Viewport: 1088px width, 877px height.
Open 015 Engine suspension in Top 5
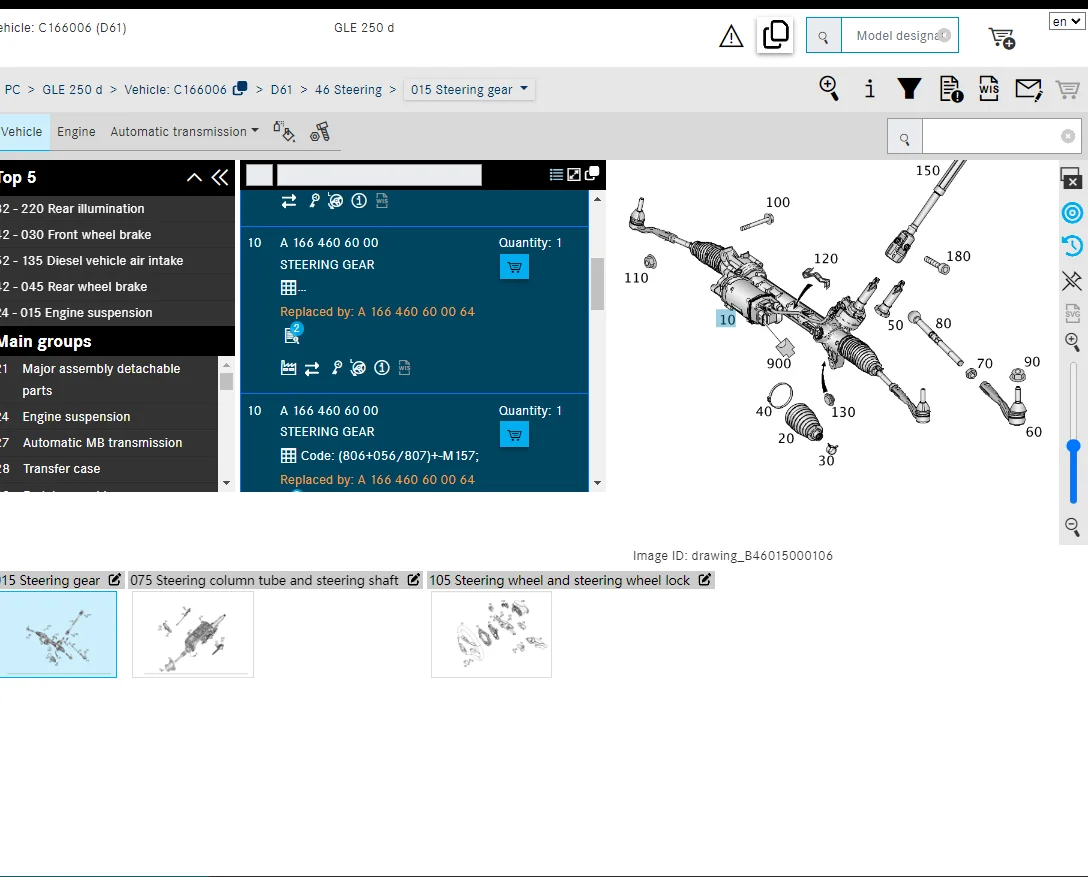coord(117,313)
